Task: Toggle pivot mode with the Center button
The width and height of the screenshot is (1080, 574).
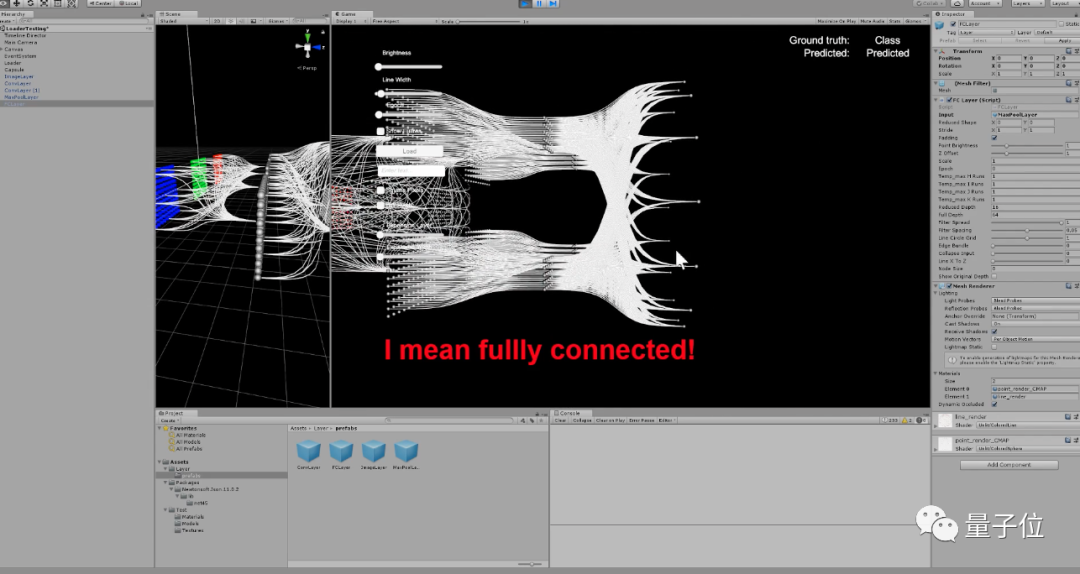Action: [x=101, y=3]
